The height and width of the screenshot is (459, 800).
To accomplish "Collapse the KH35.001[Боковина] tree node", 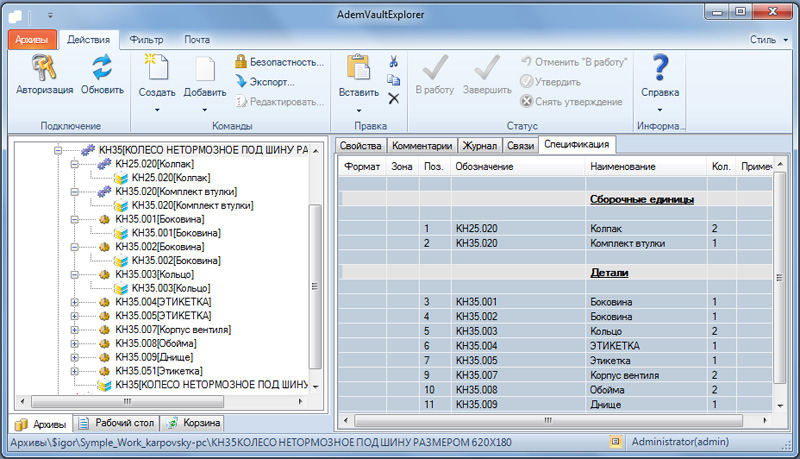I will click(x=75, y=219).
